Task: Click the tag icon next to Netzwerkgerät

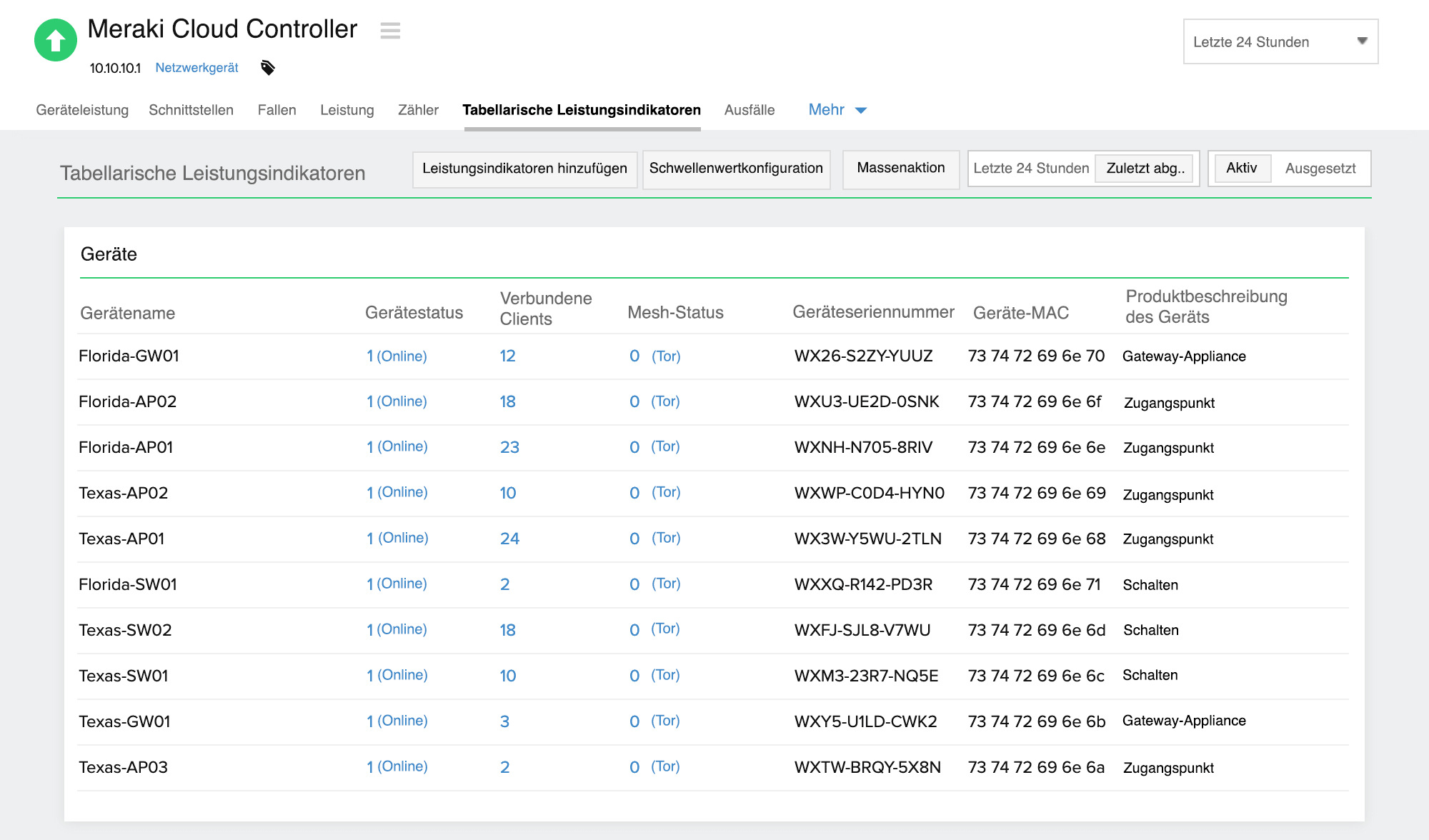Action: click(x=267, y=68)
